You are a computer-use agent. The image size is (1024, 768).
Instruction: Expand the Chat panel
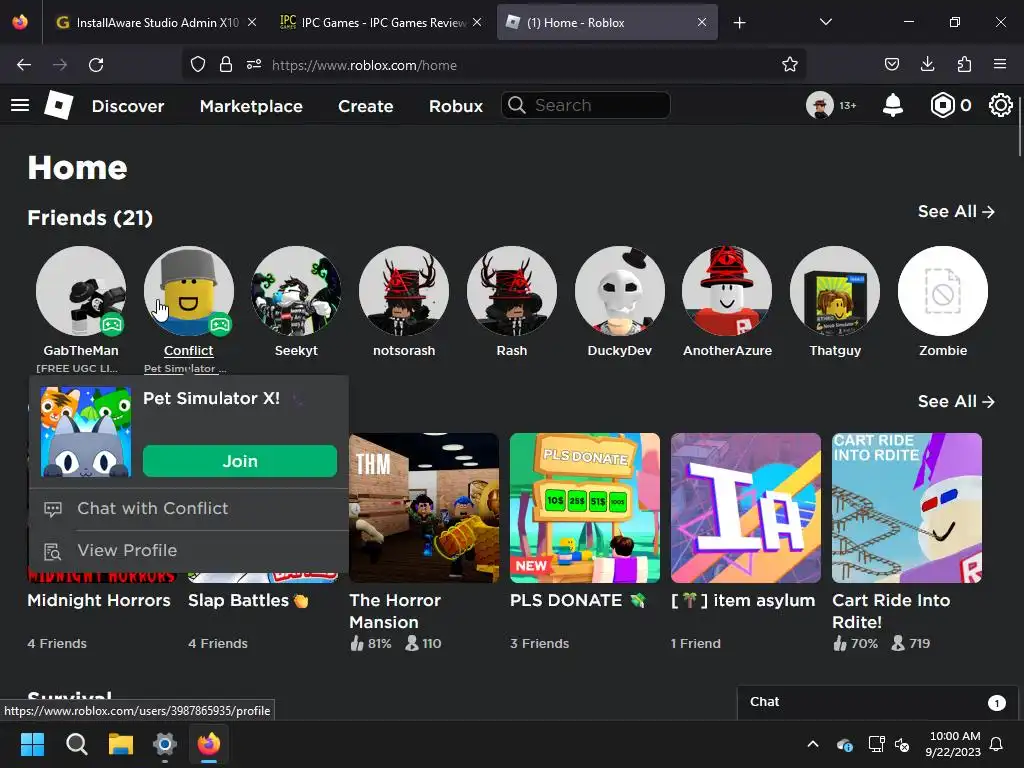tap(877, 702)
